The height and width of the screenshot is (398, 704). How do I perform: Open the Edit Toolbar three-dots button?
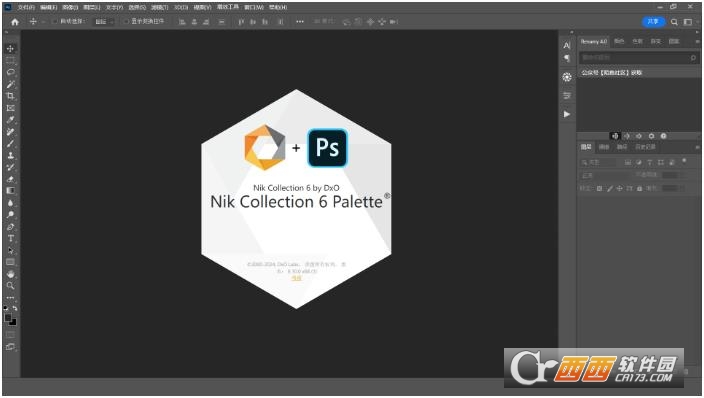click(x=10, y=298)
